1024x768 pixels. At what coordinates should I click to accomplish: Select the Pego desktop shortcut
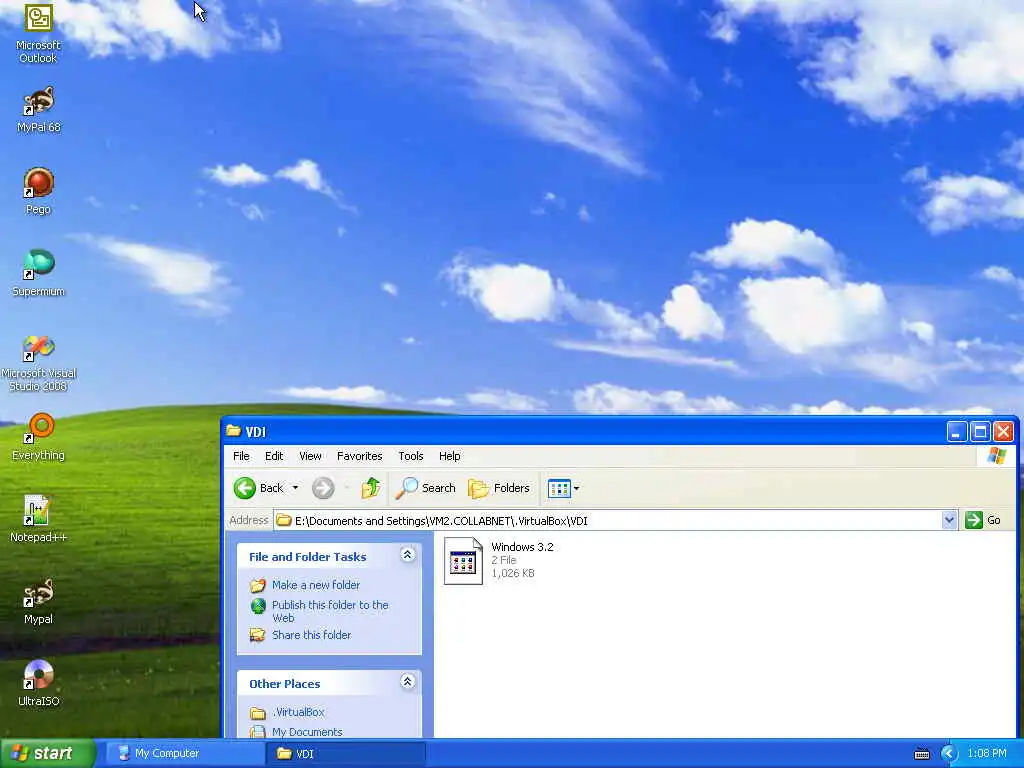(38, 191)
